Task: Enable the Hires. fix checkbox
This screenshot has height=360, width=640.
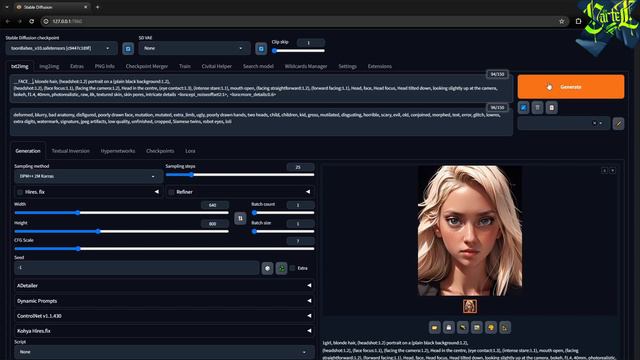Action: pos(20,192)
